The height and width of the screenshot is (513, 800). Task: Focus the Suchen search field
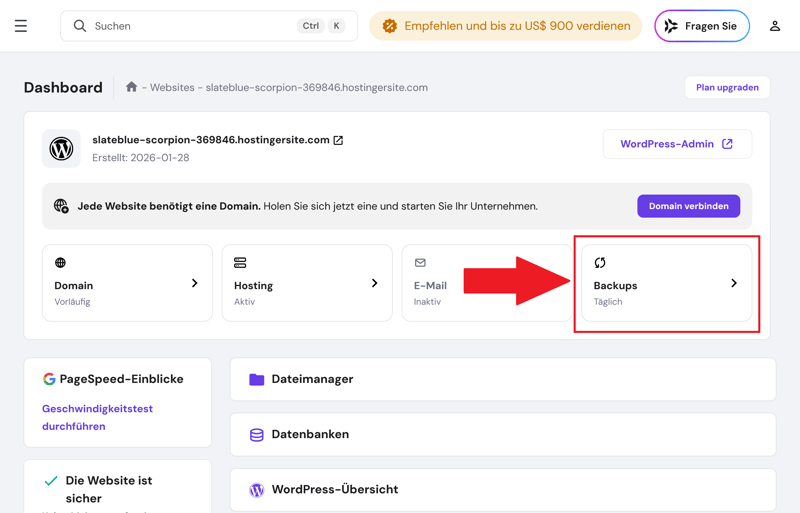click(x=190, y=26)
